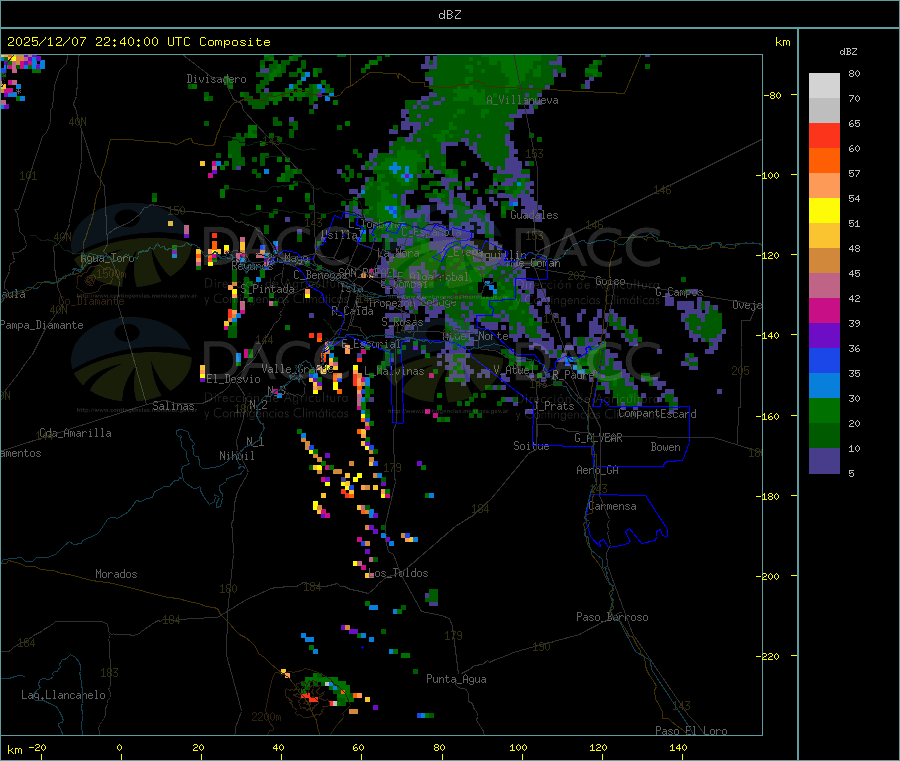Click the 42 dBZ magenta legend swatch
The image size is (900, 761).
coord(824,310)
